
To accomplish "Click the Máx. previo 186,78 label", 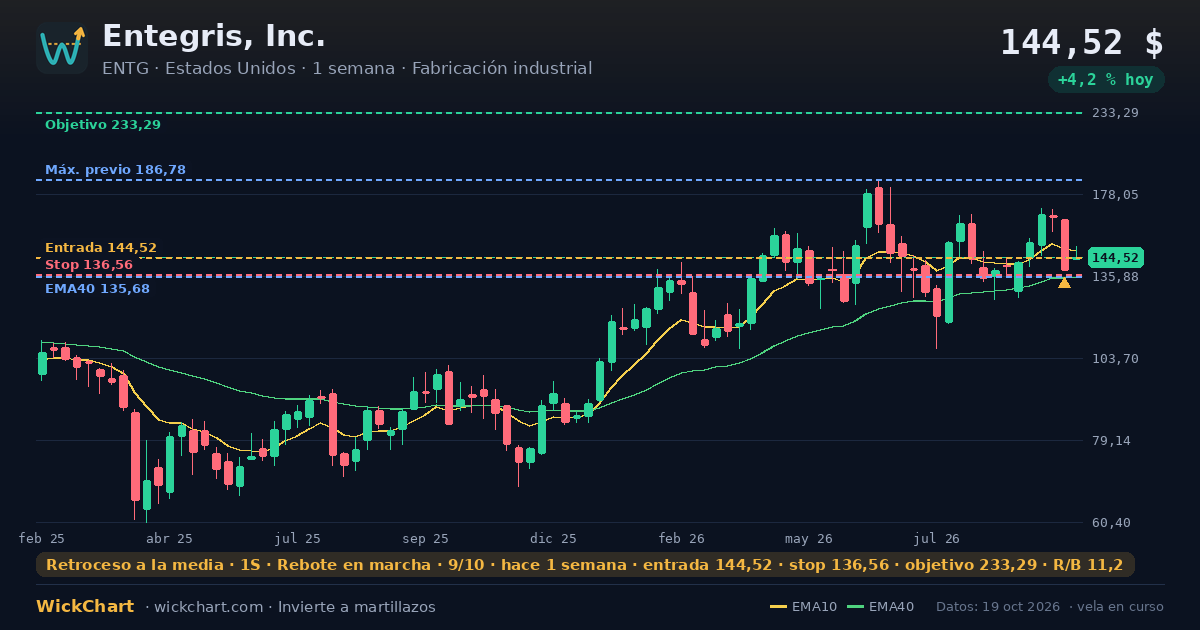I will coord(115,170).
